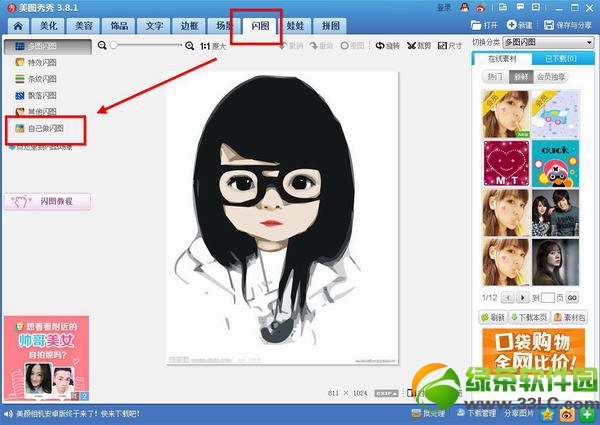Click the page number input field

click(547, 298)
